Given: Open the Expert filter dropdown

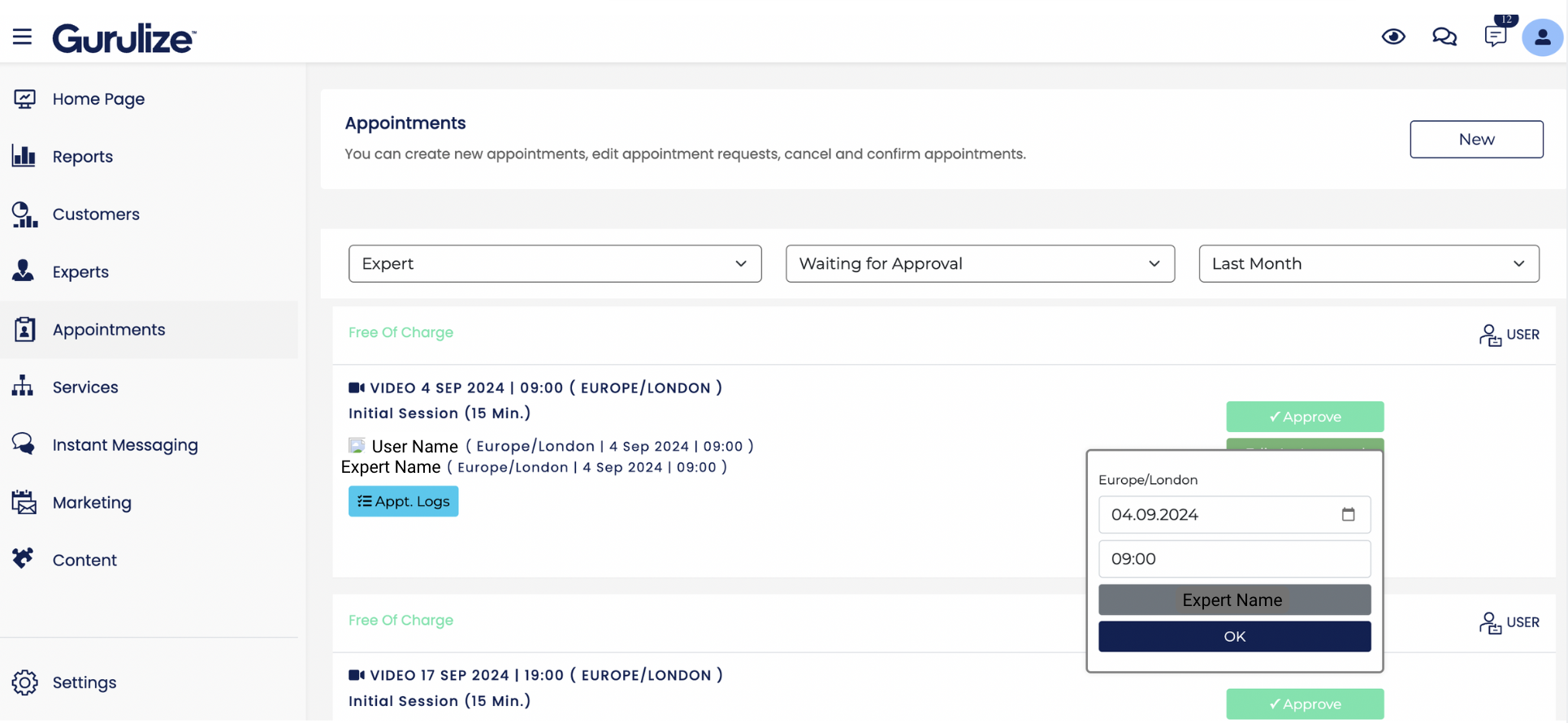Looking at the screenshot, I should click(x=555, y=264).
